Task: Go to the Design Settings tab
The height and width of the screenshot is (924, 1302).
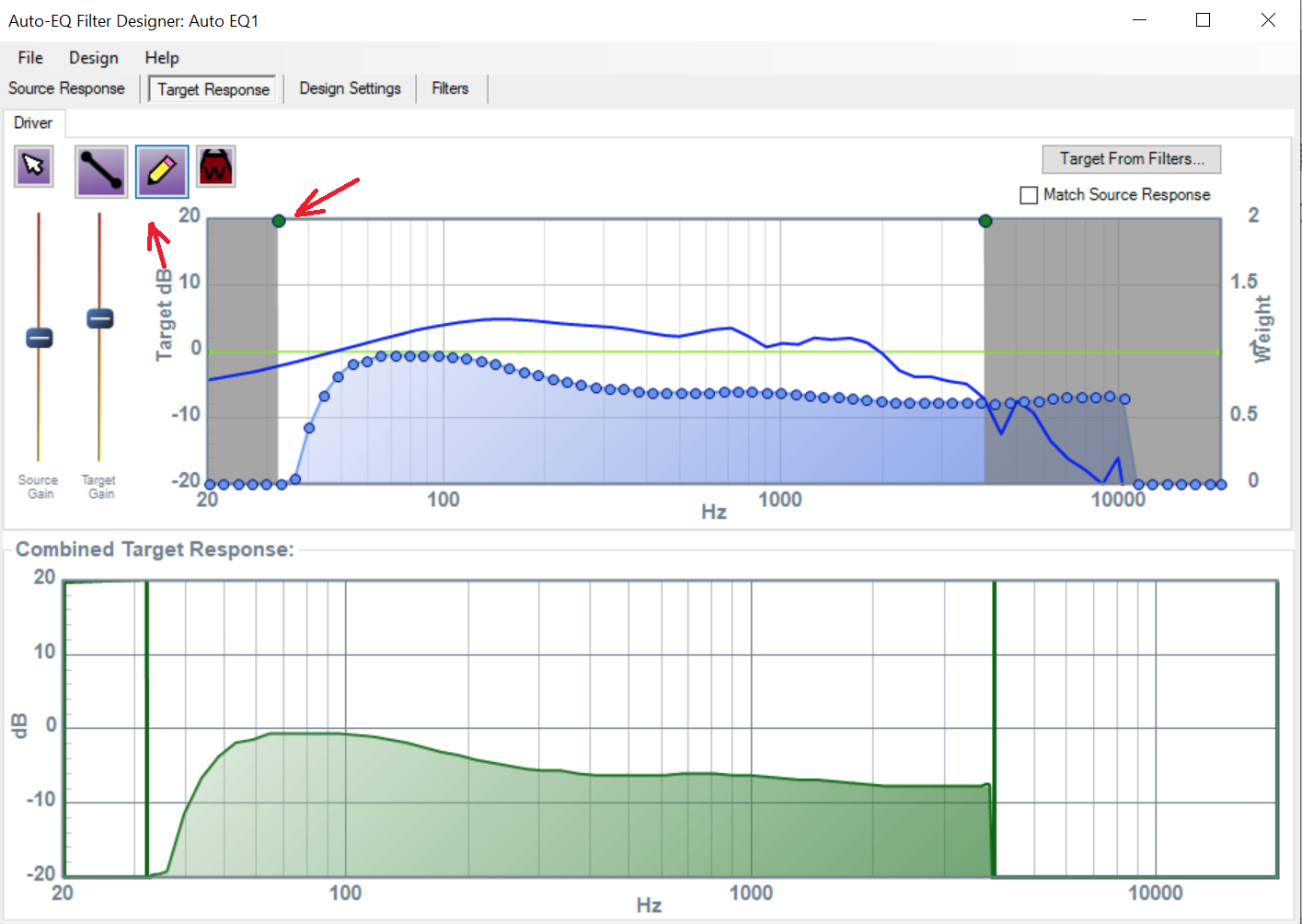Action: click(350, 88)
